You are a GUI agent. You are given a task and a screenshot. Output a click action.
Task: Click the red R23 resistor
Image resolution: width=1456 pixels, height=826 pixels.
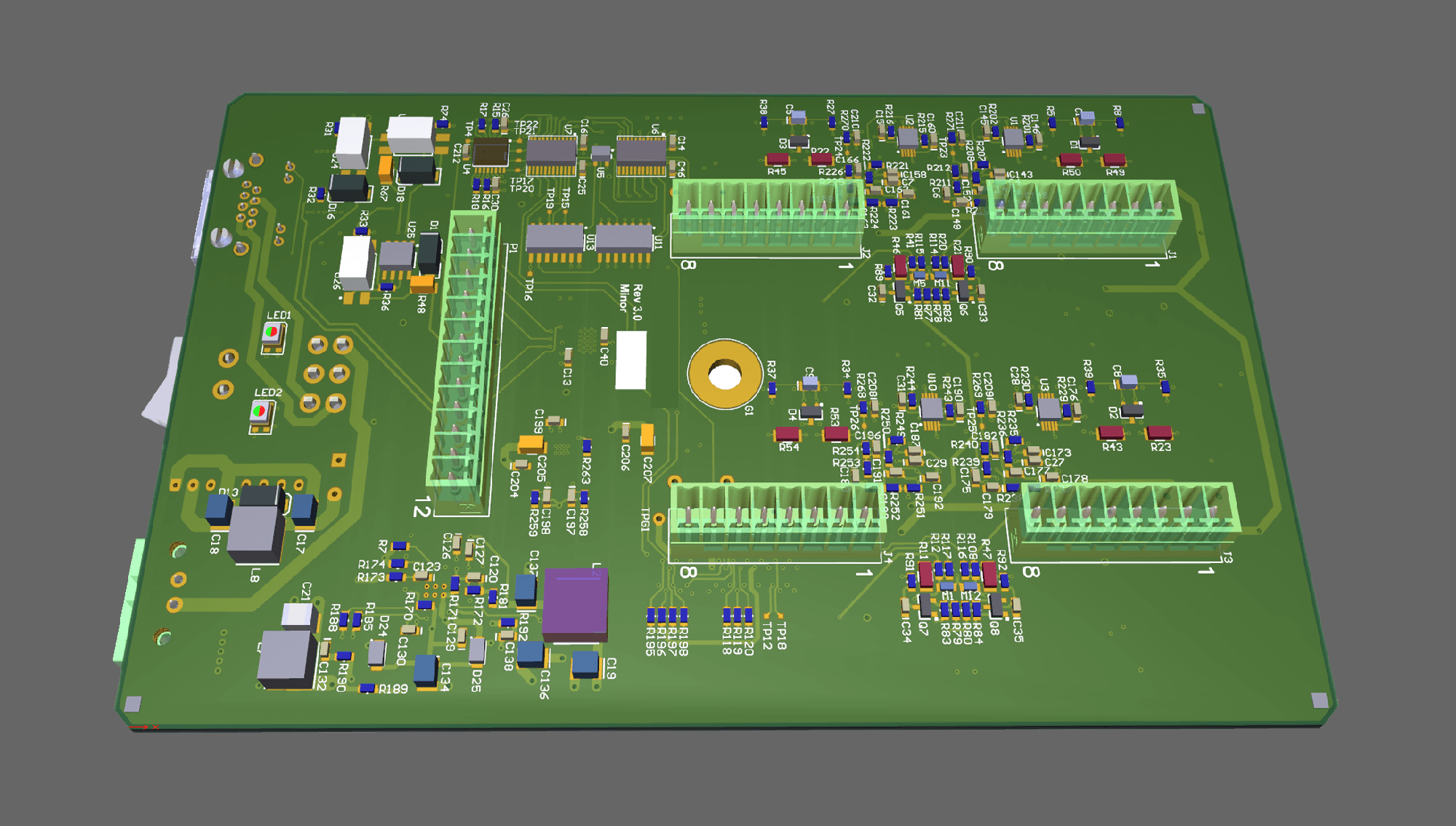1159,433
